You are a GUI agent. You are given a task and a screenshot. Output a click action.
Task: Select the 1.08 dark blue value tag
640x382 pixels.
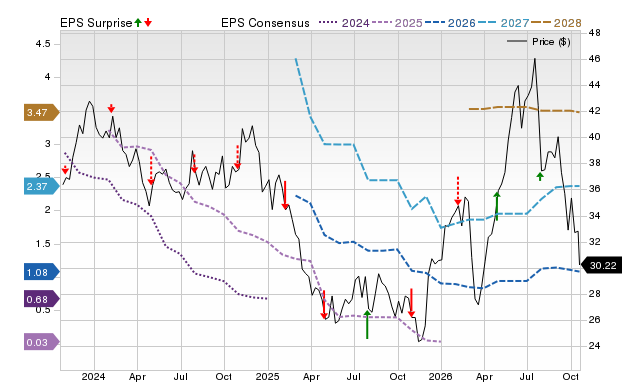click(x=42, y=272)
